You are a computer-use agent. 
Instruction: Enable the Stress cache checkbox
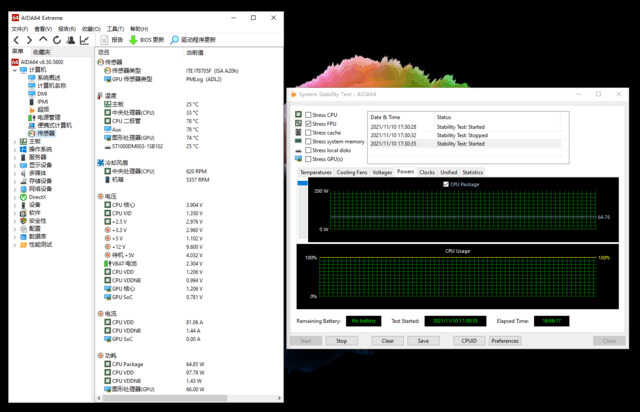coord(308,132)
